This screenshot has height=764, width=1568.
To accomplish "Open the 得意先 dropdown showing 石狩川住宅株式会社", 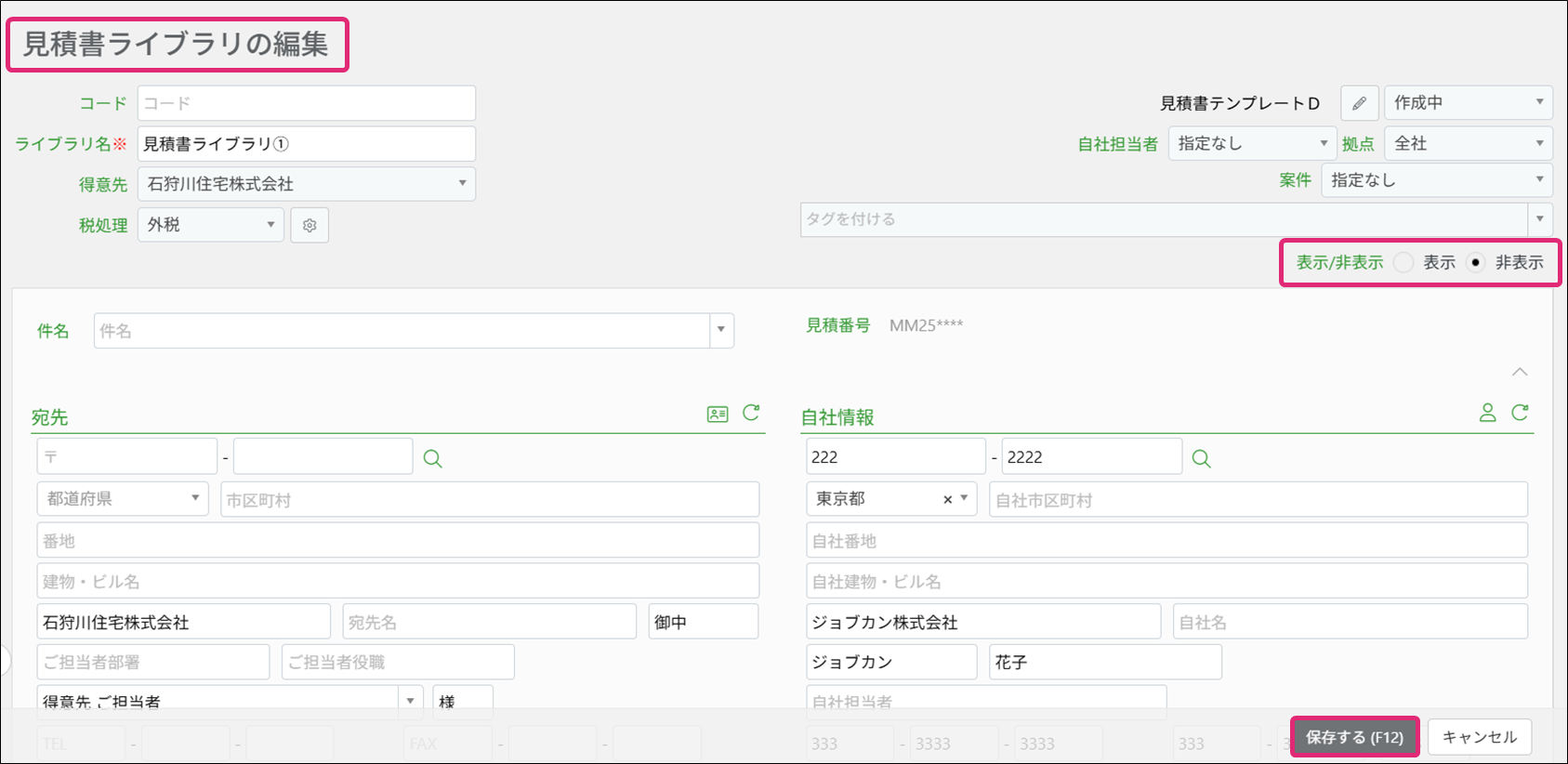I will (306, 184).
